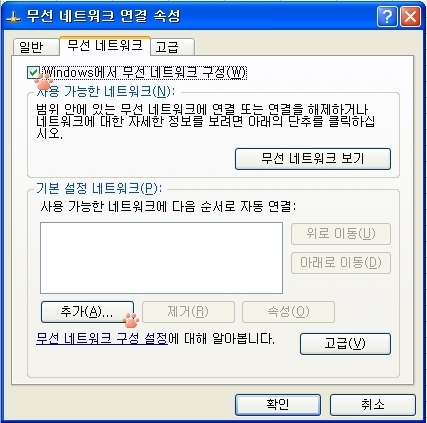Screen dimensions: 427x423
Task: Click the paw print next to 추가 button
Action: coord(131,320)
